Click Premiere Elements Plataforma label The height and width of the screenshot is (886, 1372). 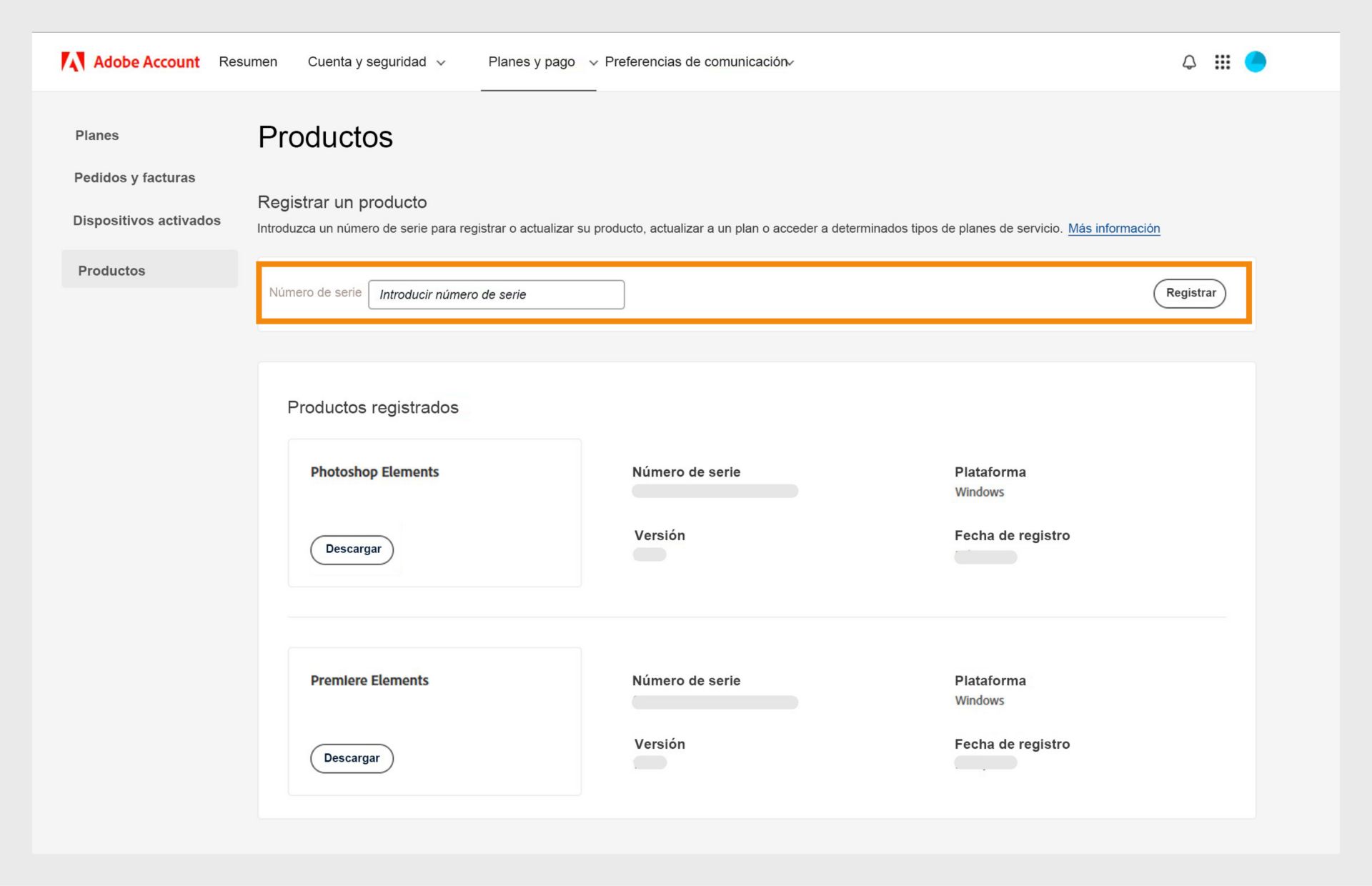[x=990, y=680]
